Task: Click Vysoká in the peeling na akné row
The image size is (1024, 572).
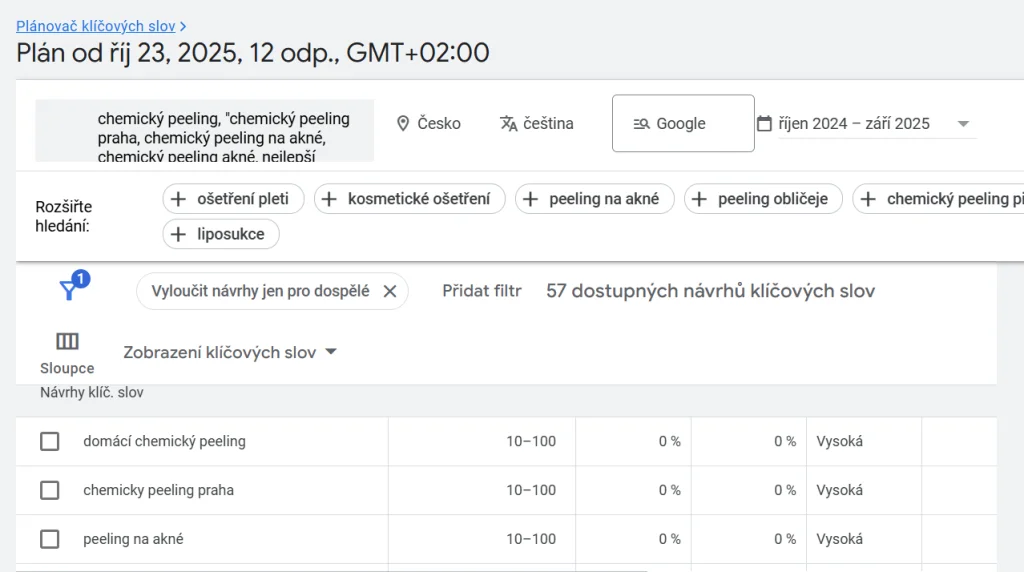Action: [839, 539]
